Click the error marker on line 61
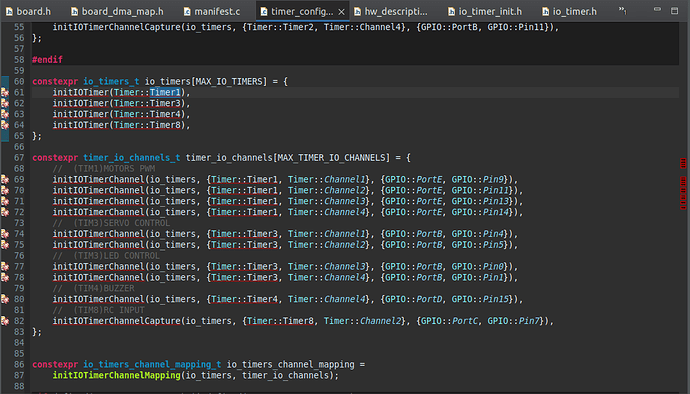This screenshot has height=394, width=690. 5,92
